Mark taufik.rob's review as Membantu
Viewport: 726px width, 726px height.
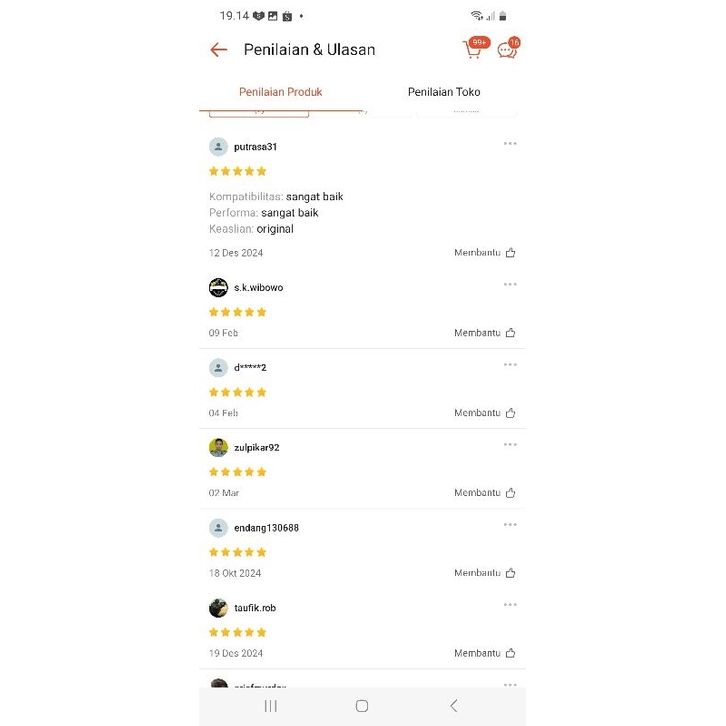[x=510, y=653]
